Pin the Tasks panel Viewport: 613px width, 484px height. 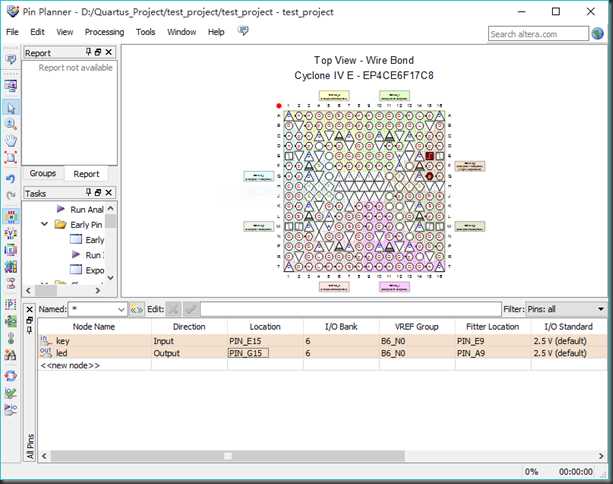point(88,192)
